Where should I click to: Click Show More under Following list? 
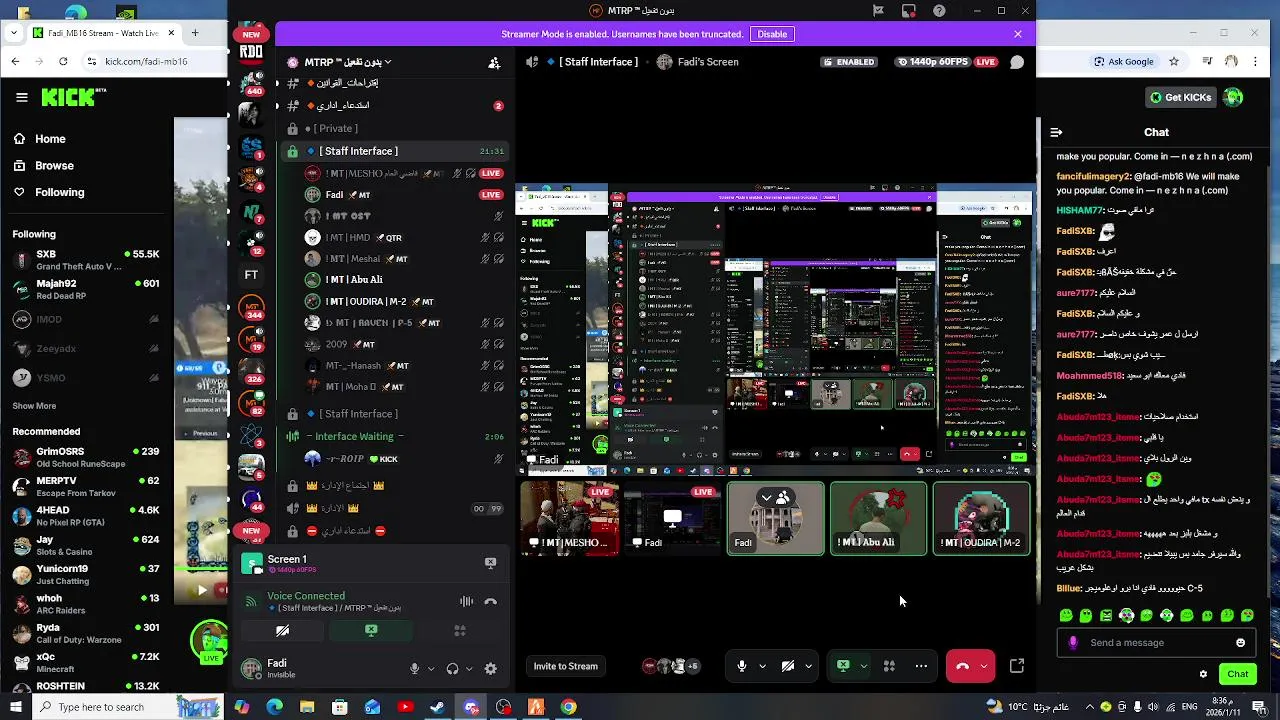(34, 406)
